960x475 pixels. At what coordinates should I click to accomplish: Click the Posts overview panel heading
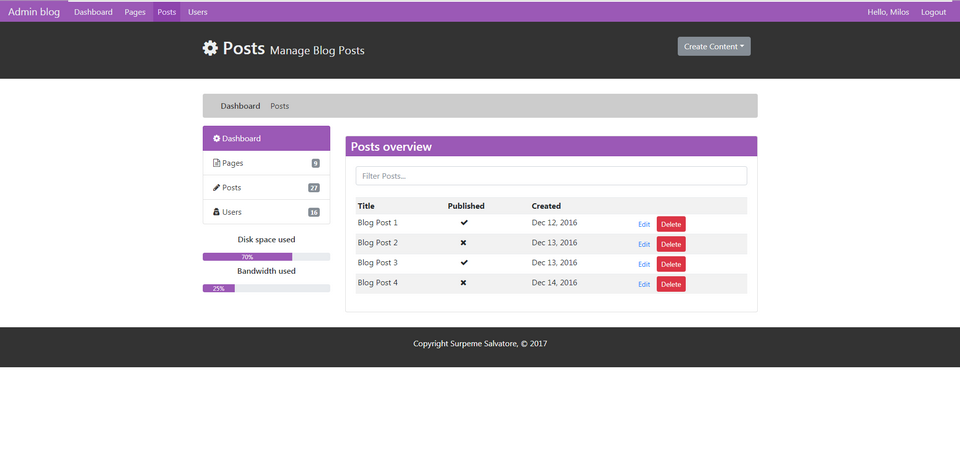coord(551,147)
